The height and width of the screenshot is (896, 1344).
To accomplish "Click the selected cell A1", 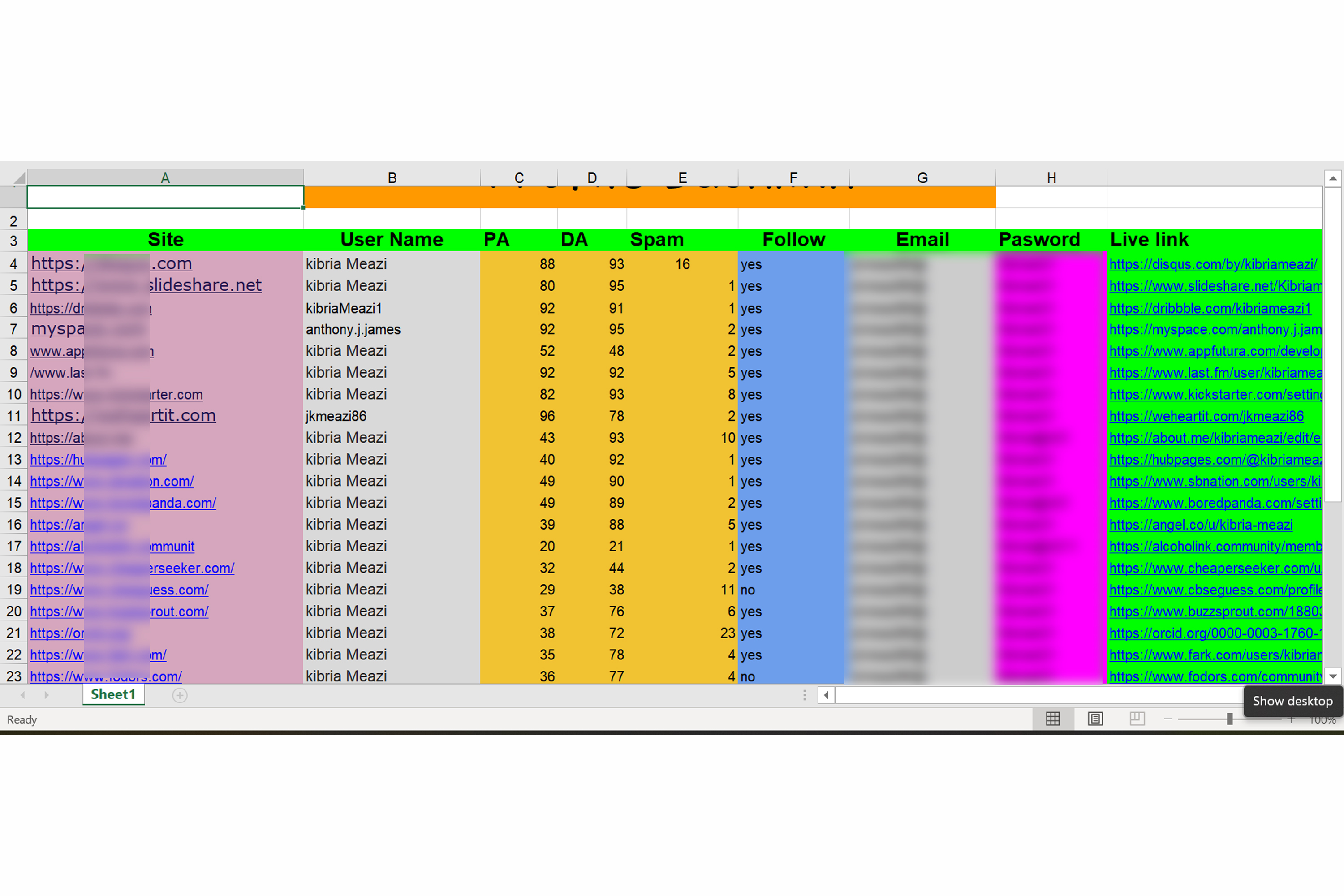I will pos(165,197).
